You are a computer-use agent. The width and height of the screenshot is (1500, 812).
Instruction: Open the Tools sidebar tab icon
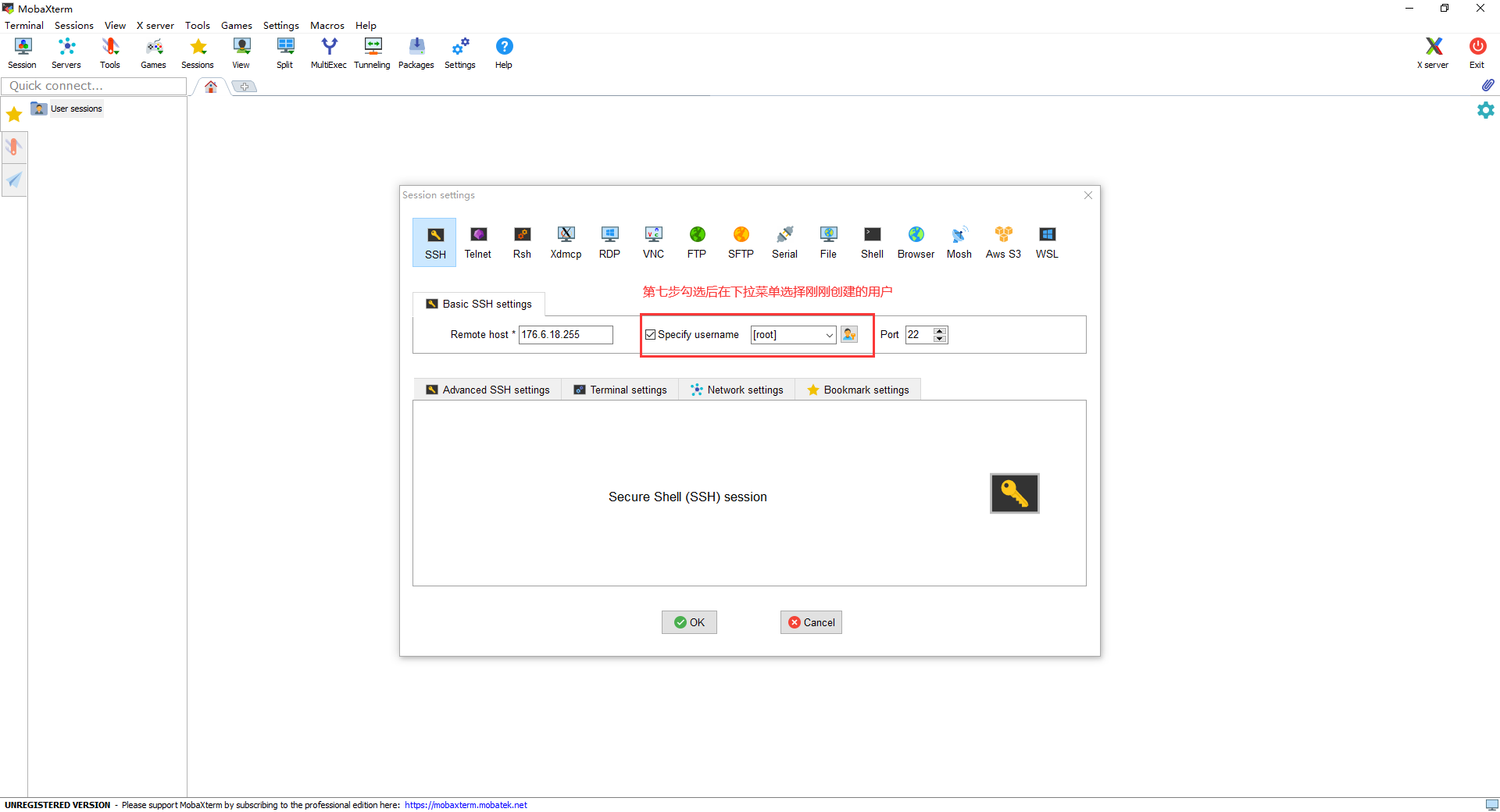click(14, 147)
